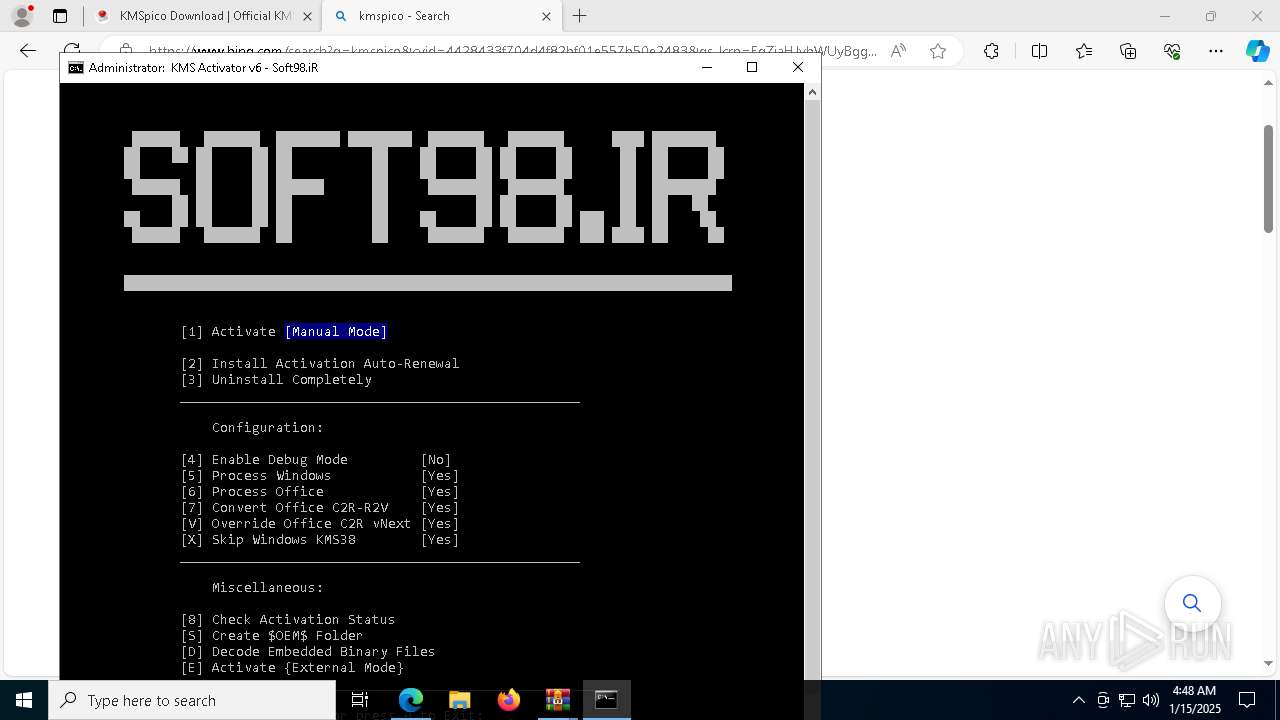Open the Windows Start menu
The image size is (1280, 720).
24,700
